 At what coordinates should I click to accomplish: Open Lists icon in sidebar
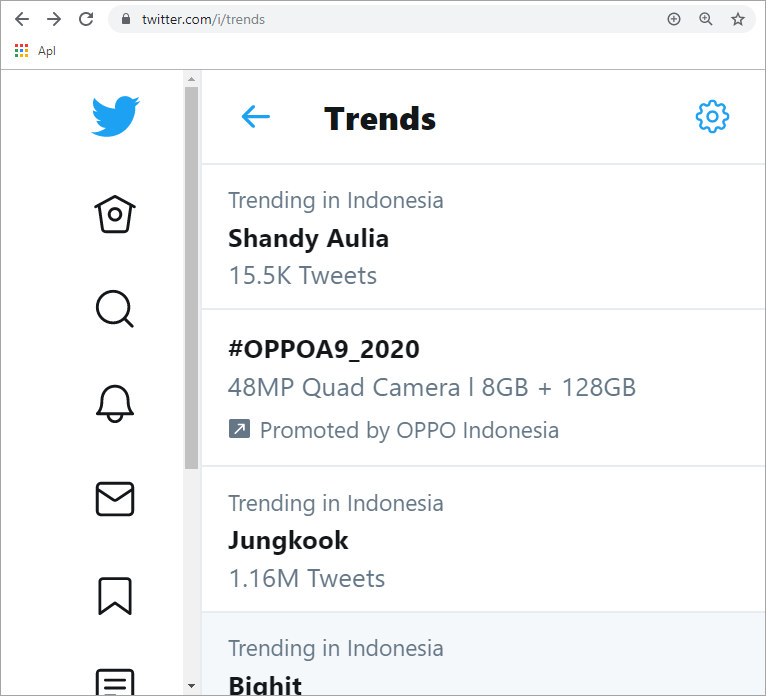pyautogui.click(x=115, y=682)
